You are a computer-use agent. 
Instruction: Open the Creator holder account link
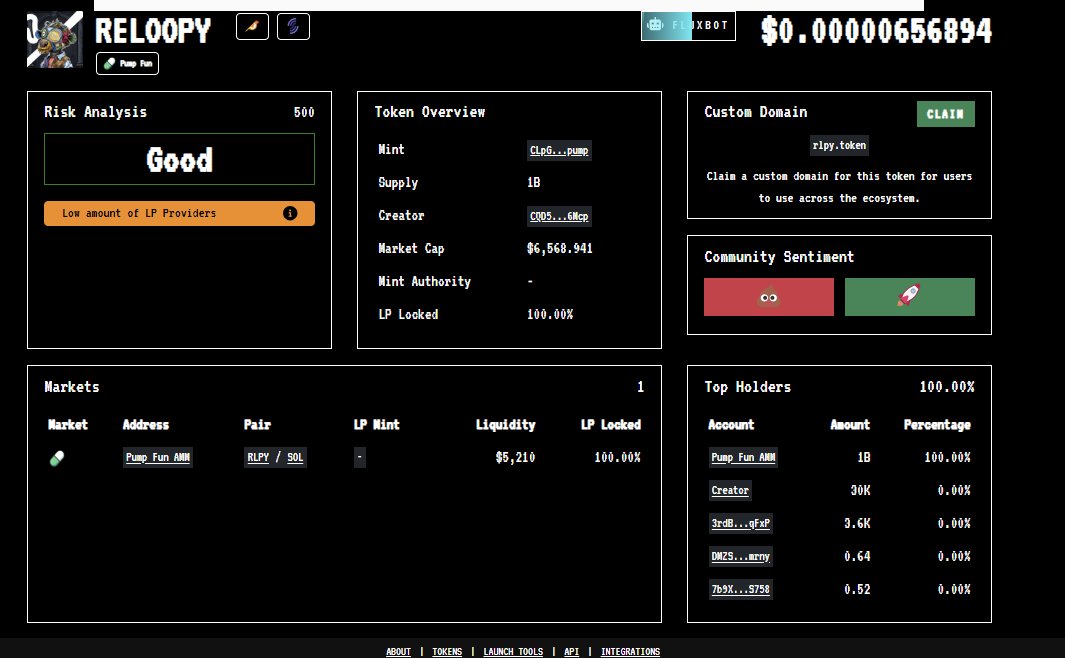[730, 490]
